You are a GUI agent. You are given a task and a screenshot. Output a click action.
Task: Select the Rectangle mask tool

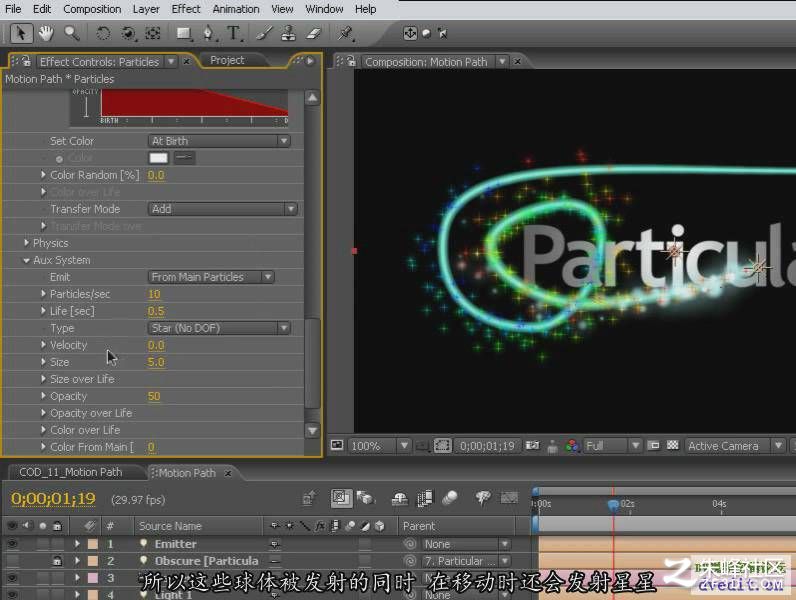pos(183,34)
